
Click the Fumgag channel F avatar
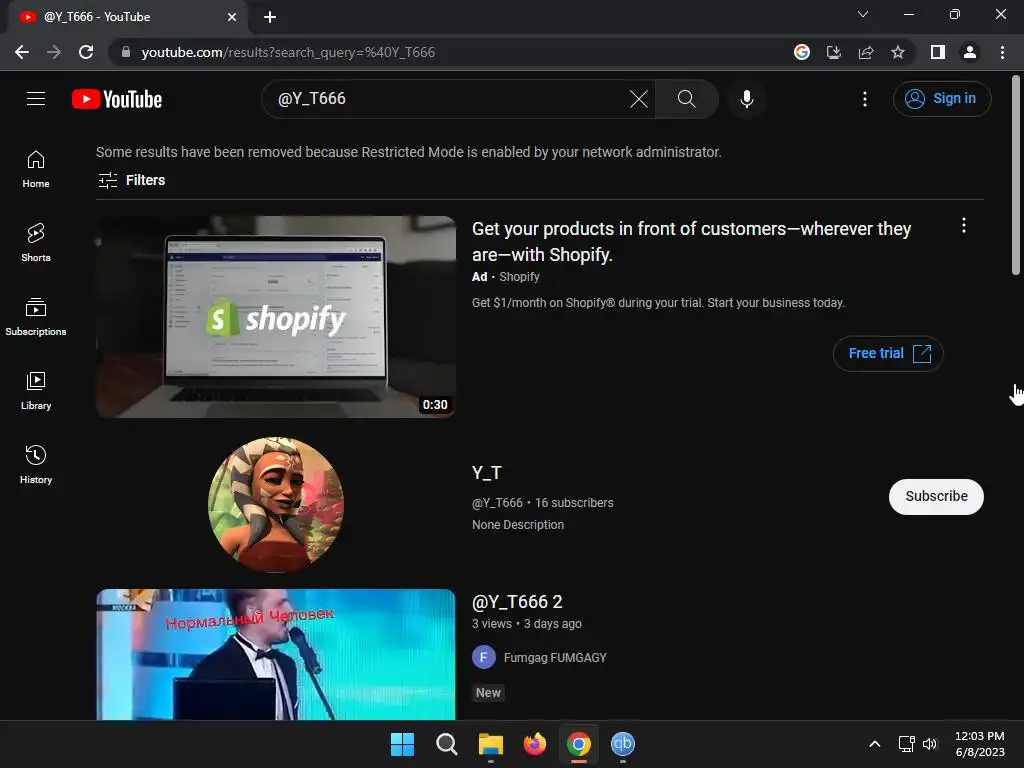483,658
